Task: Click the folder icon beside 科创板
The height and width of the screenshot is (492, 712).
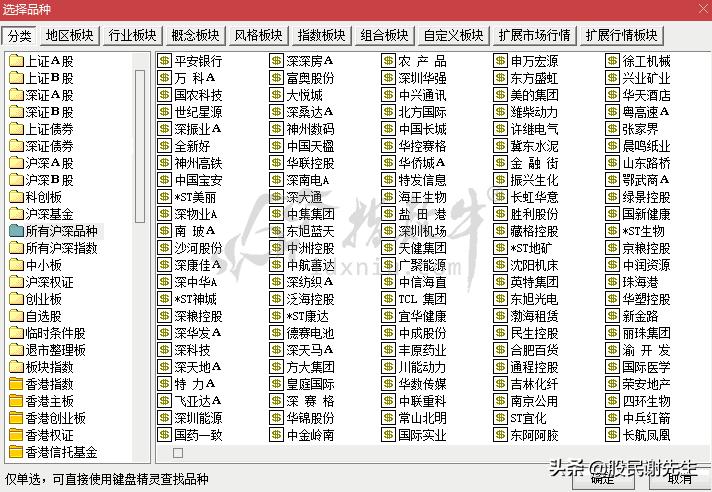Action: point(16,197)
